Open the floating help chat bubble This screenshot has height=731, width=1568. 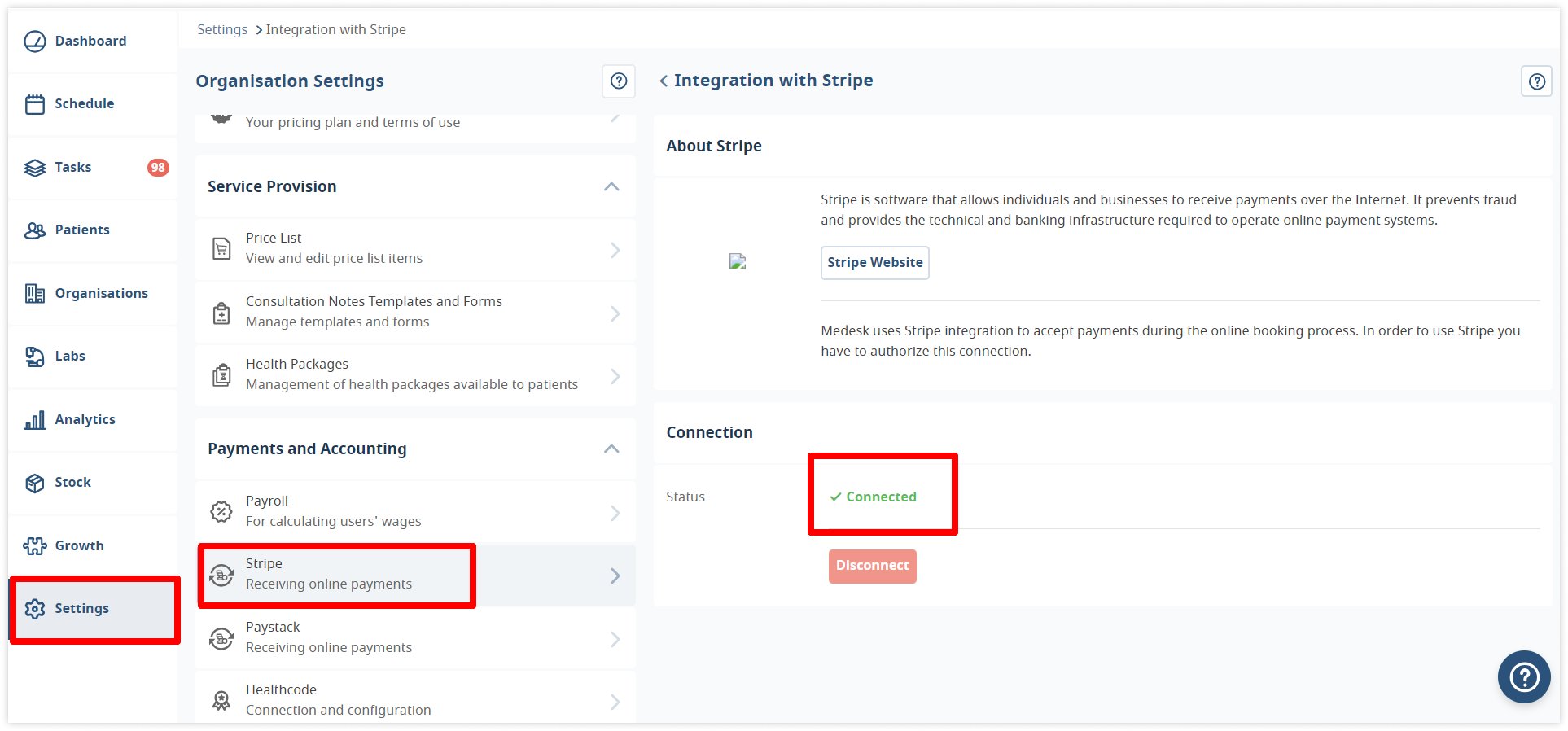(x=1524, y=676)
